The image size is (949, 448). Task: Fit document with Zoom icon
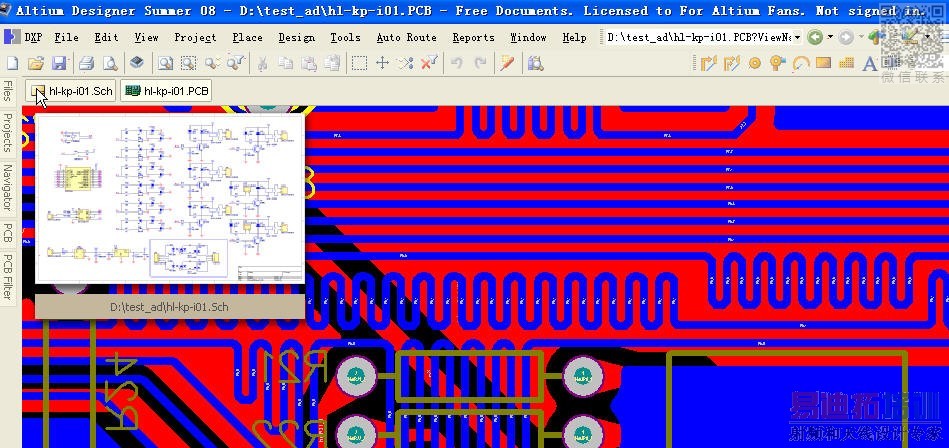pyautogui.click(x=165, y=63)
